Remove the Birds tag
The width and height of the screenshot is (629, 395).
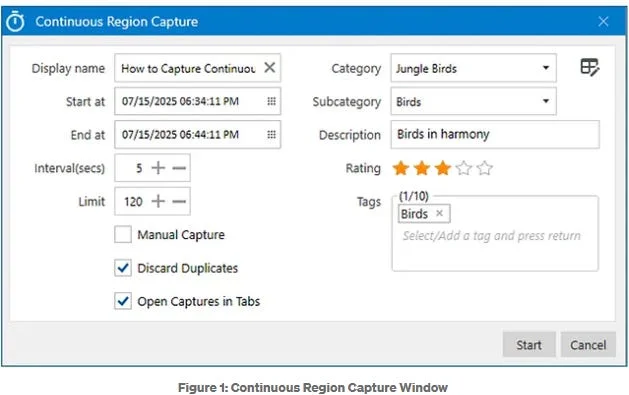pyautogui.click(x=439, y=213)
